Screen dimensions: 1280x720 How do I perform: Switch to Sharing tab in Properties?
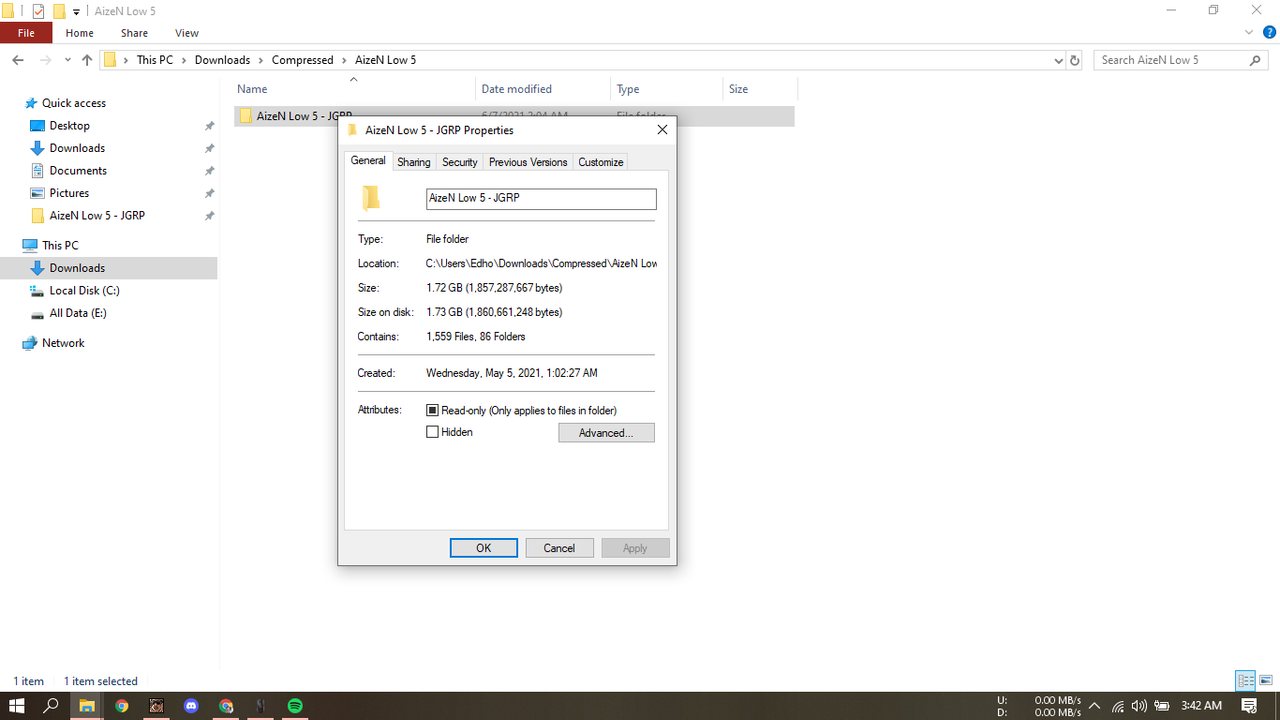[413, 162]
